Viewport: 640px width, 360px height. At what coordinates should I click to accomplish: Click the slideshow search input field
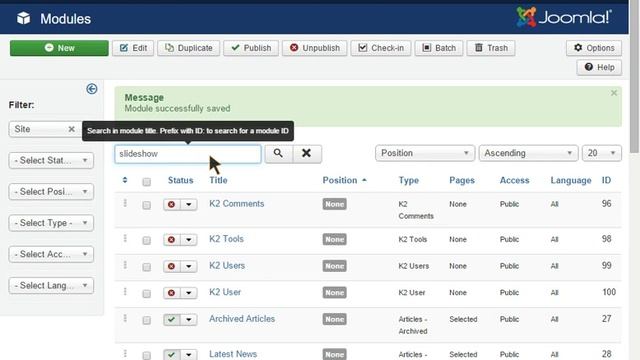coord(188,154)
